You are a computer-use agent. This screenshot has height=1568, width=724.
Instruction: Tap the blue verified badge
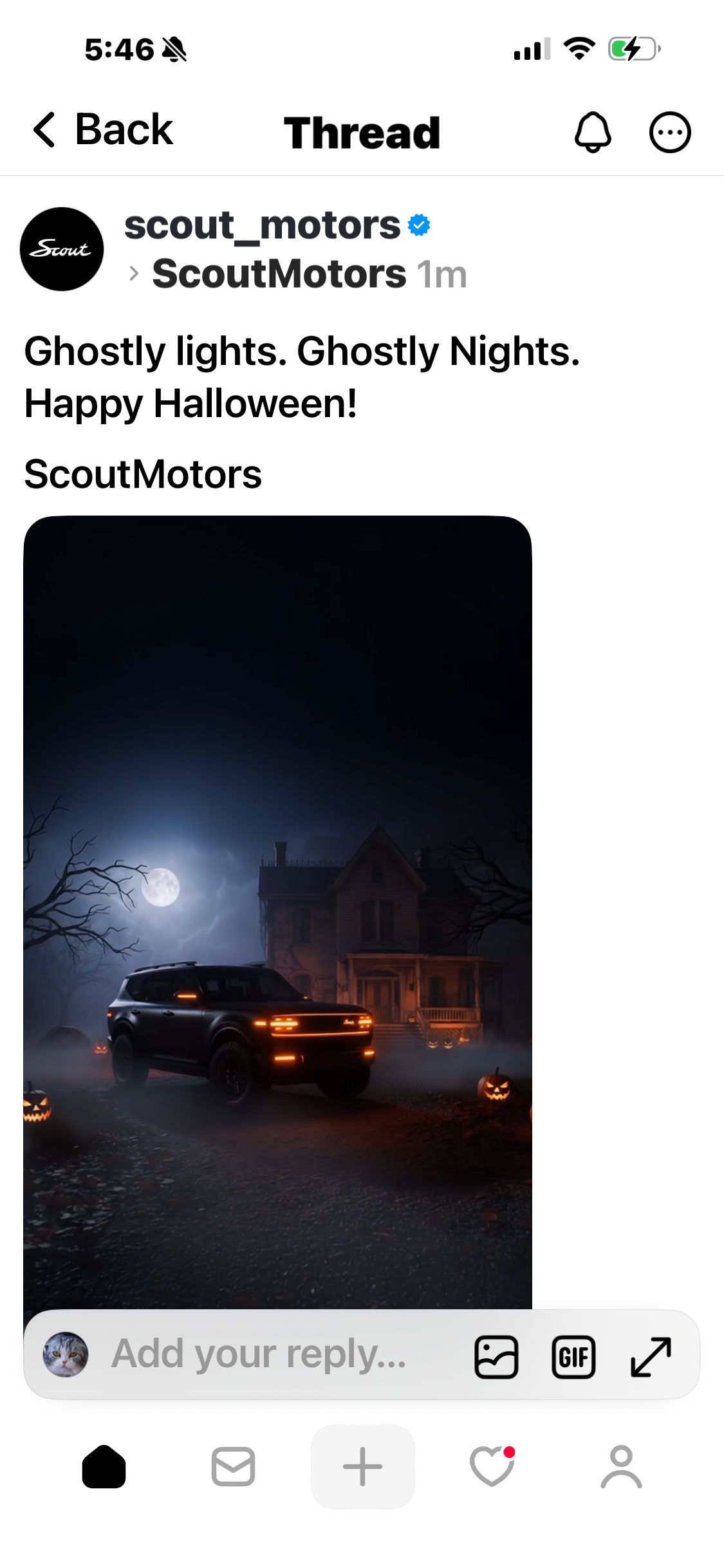[x=419, y=225]
